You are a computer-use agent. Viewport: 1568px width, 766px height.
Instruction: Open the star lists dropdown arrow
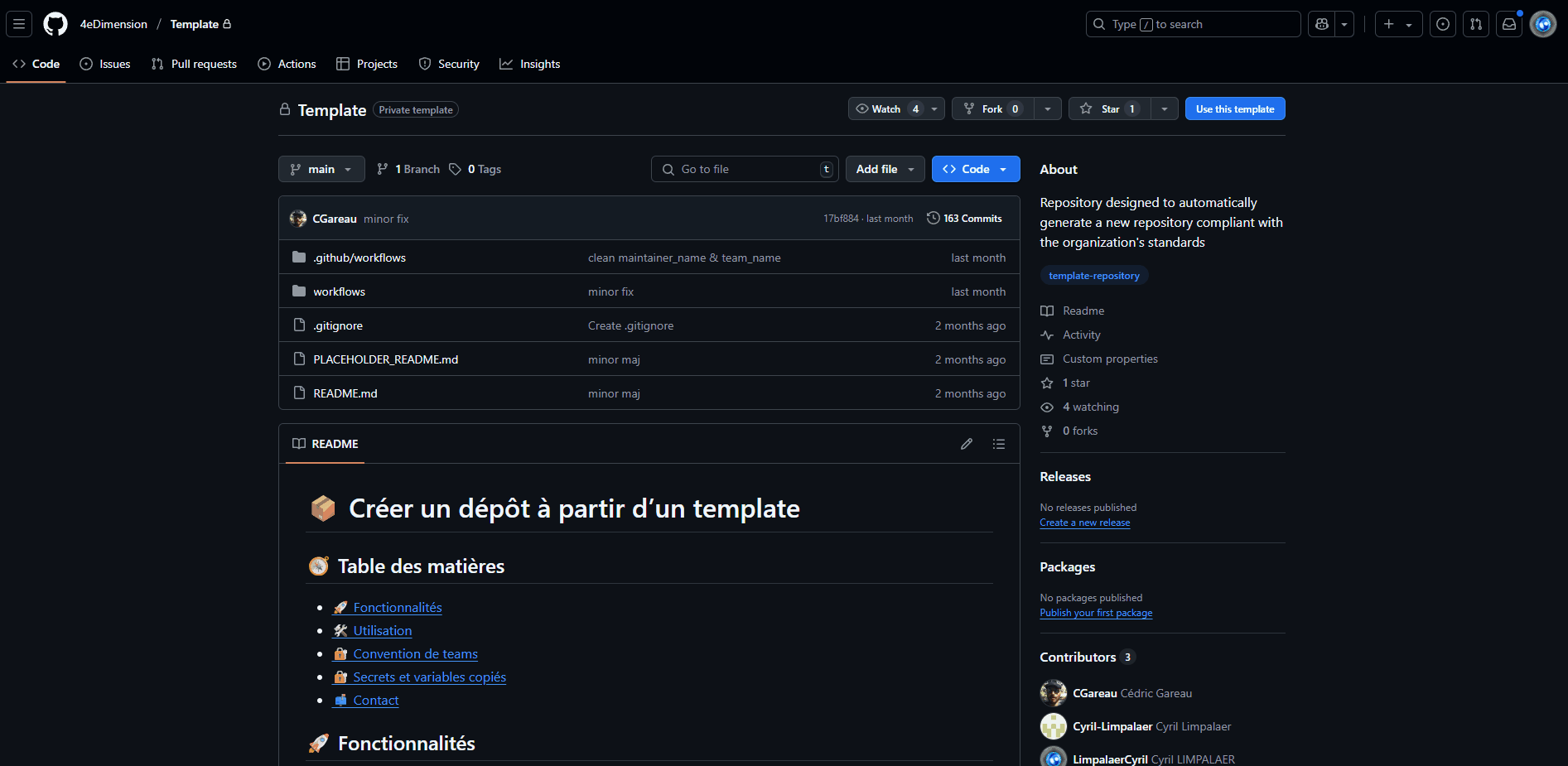[x=1165, y=109]
